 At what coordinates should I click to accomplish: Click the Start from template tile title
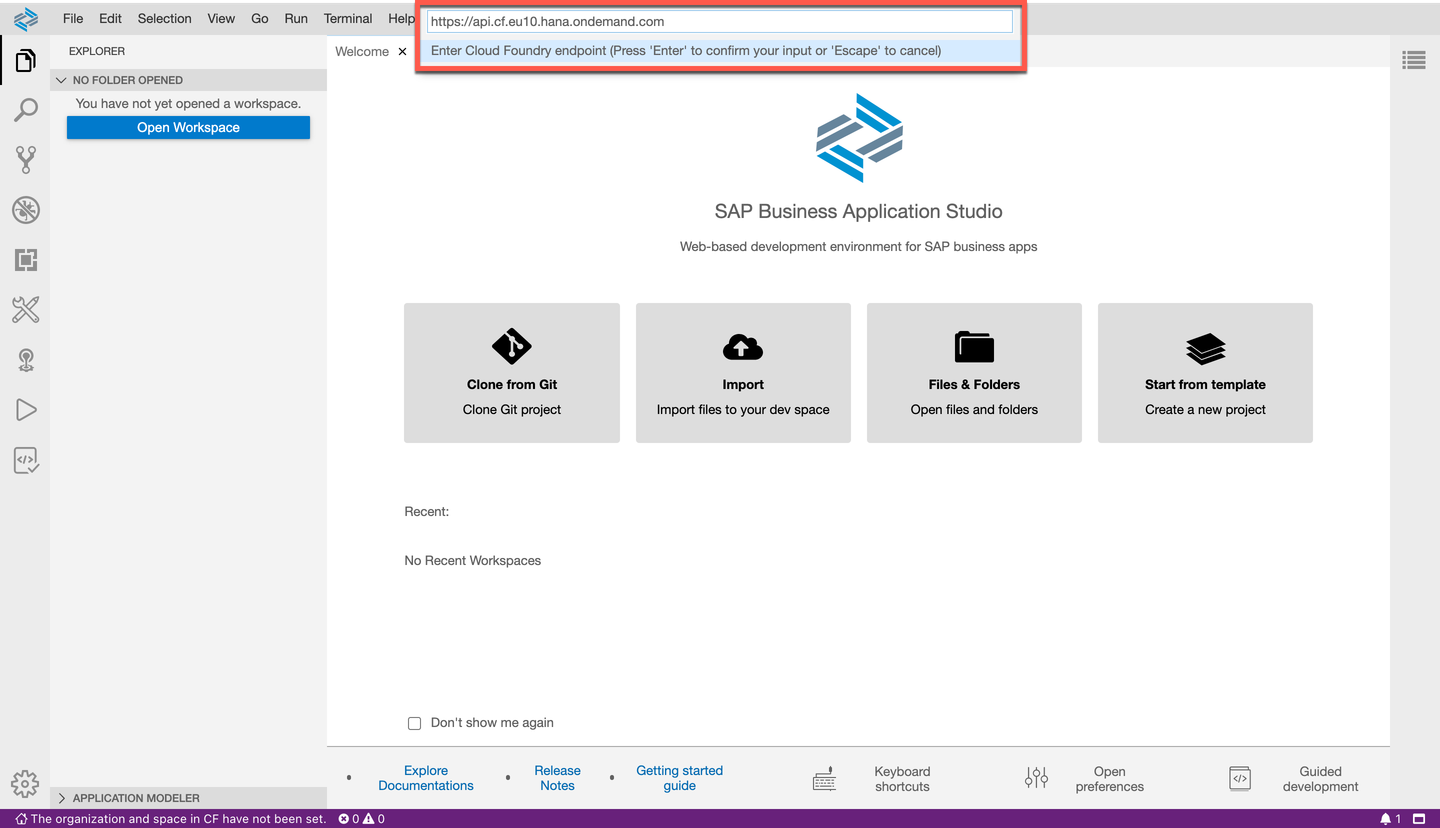[x=1205, y=384]
